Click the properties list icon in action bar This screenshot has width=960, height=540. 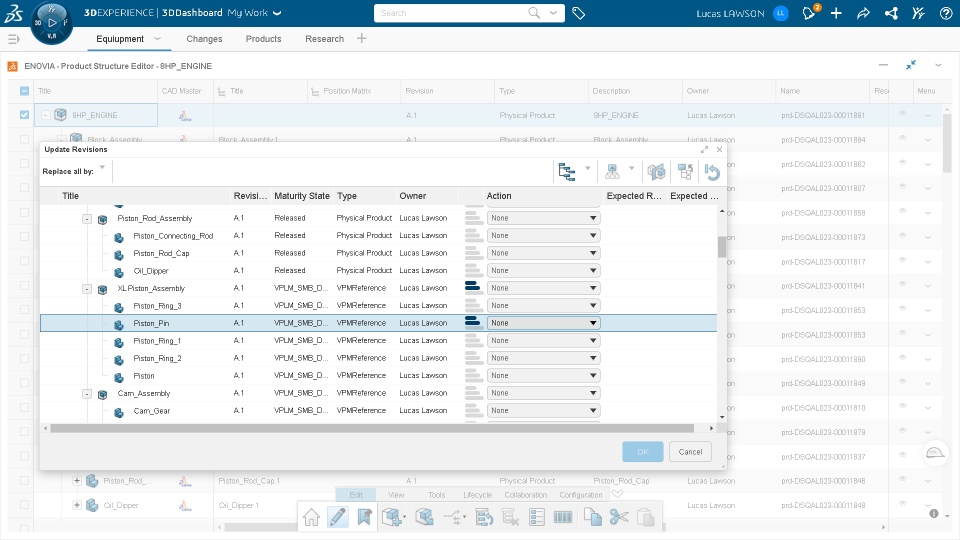[537, 517]
